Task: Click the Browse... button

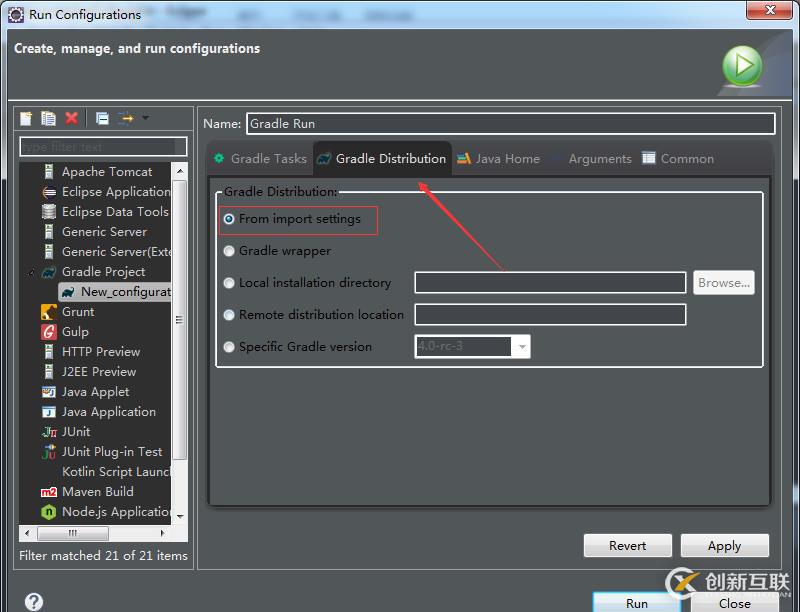Action: coord(723,283)
